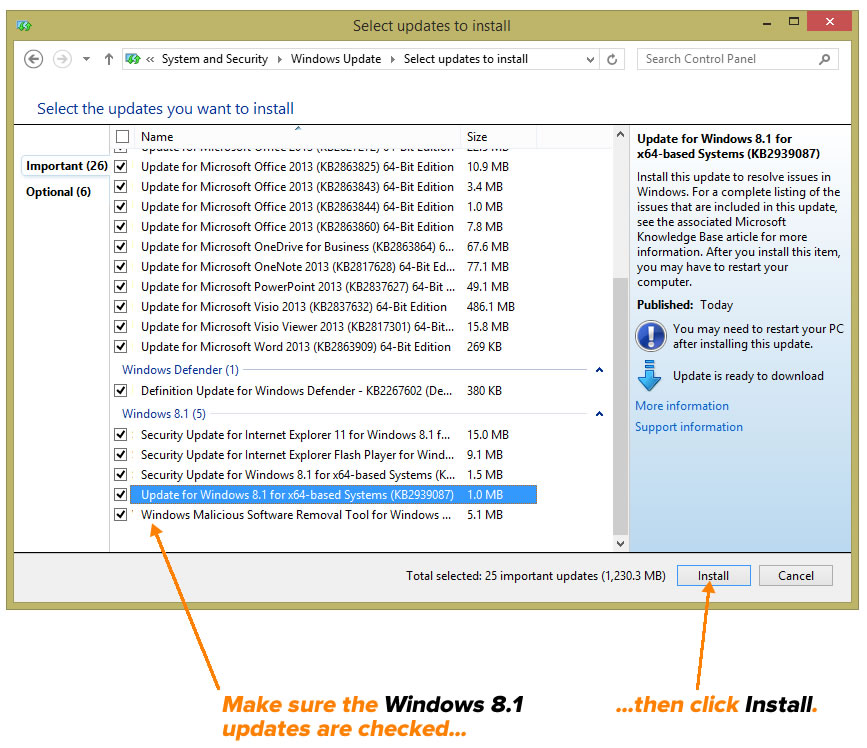Click the scrollbar down arrow

pyautogui.click(x=620, y=544)
